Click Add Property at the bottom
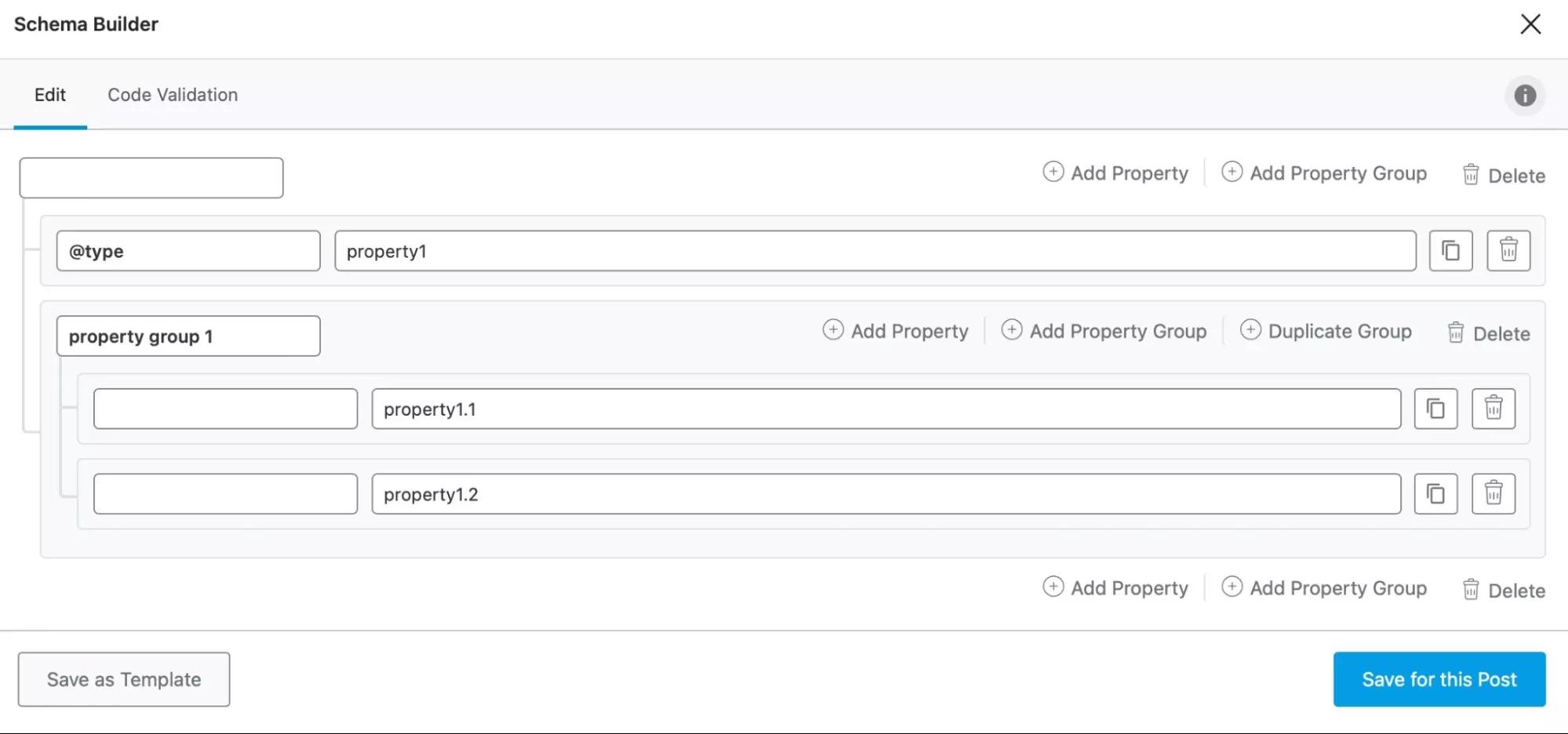Viewport: 1568px width, 734px height. tap(1130, 587)
